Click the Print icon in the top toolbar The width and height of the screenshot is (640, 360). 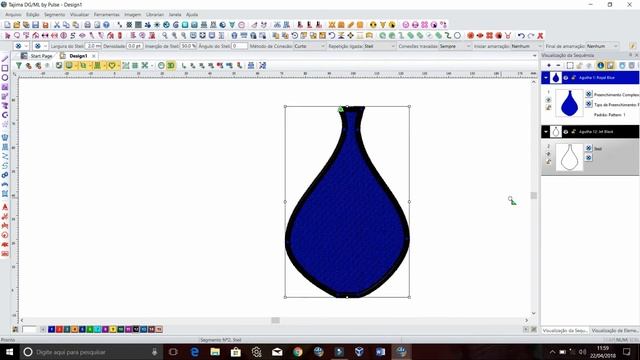87,25
